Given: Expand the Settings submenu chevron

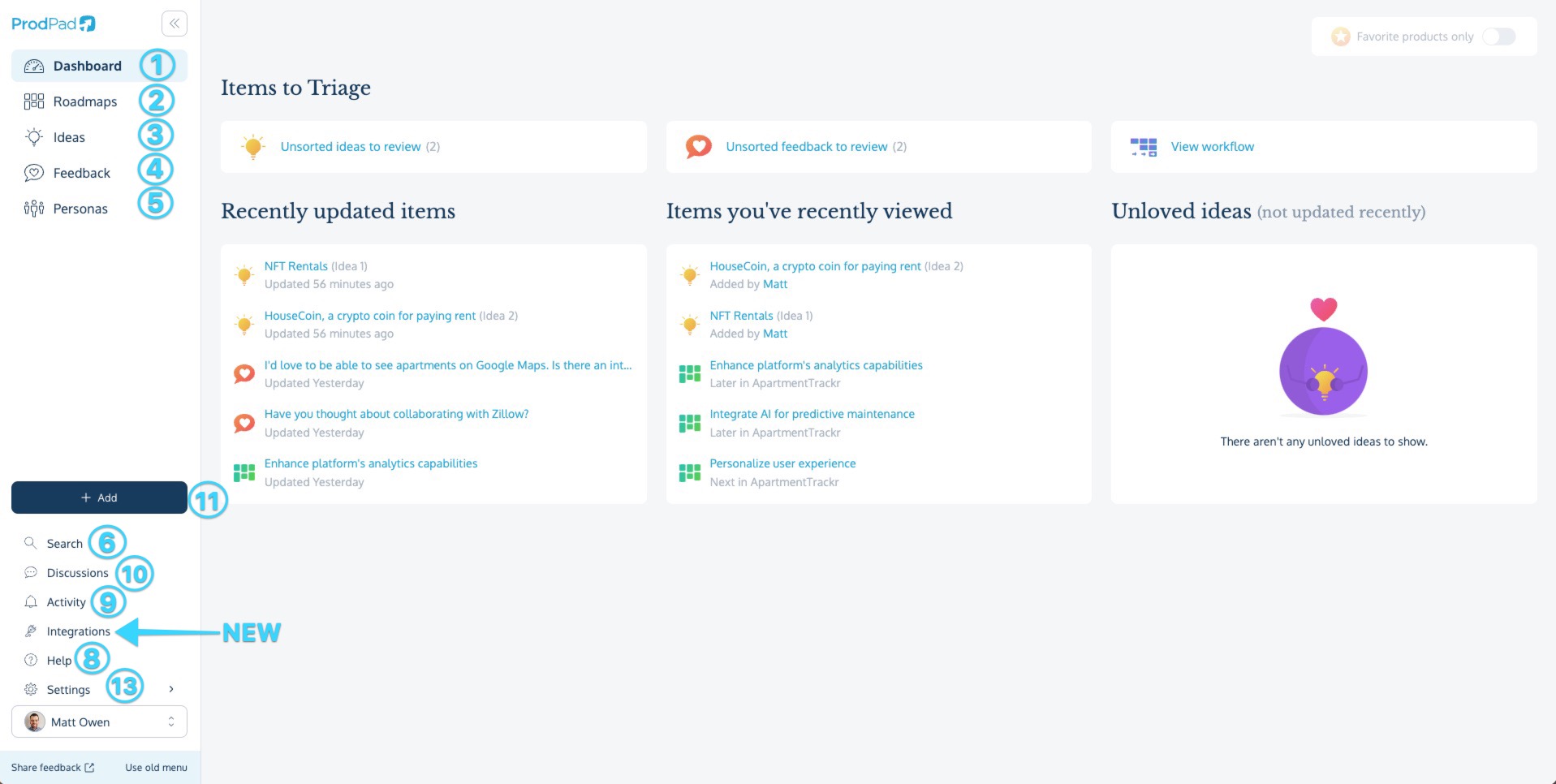Looking at the screenshot, I should tap(171, 688).
